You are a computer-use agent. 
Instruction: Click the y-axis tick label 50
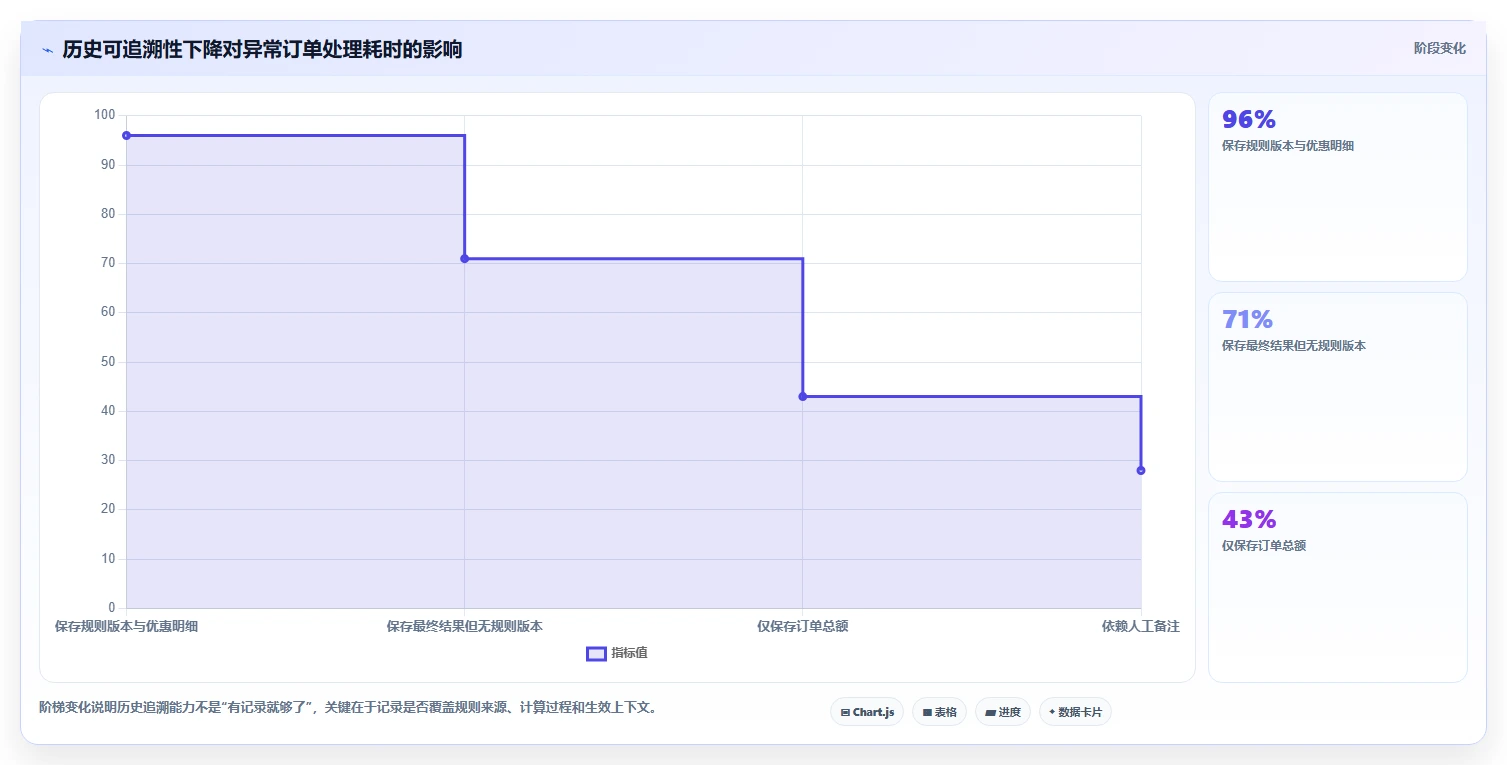pos(108,361)
